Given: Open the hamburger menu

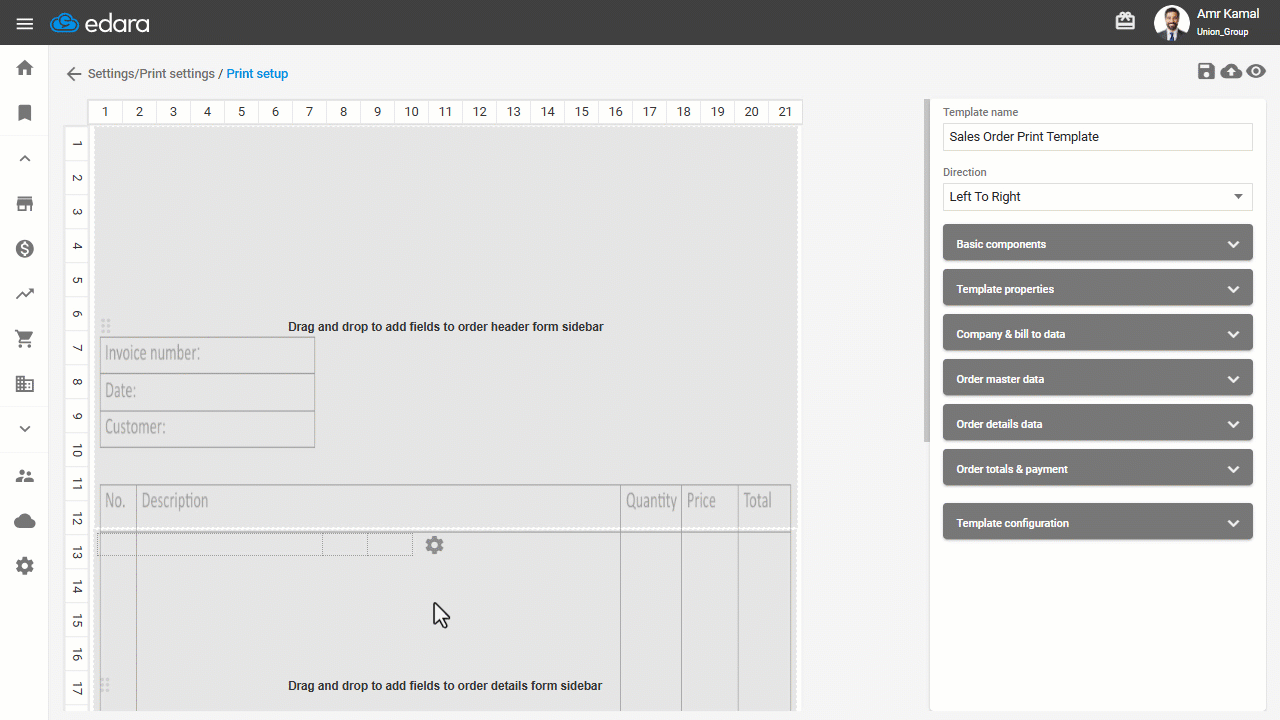Looking at the screenshot, I should [25, 23].
